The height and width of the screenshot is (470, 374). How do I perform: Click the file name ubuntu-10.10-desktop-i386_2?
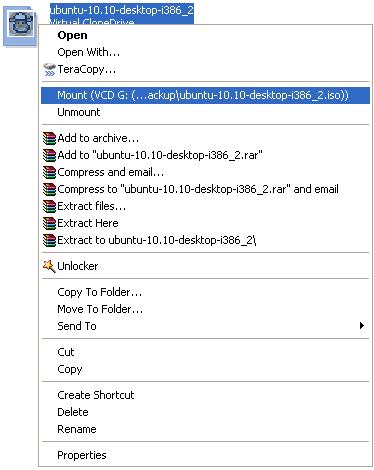pyautogui.click(x=122, y=10)
